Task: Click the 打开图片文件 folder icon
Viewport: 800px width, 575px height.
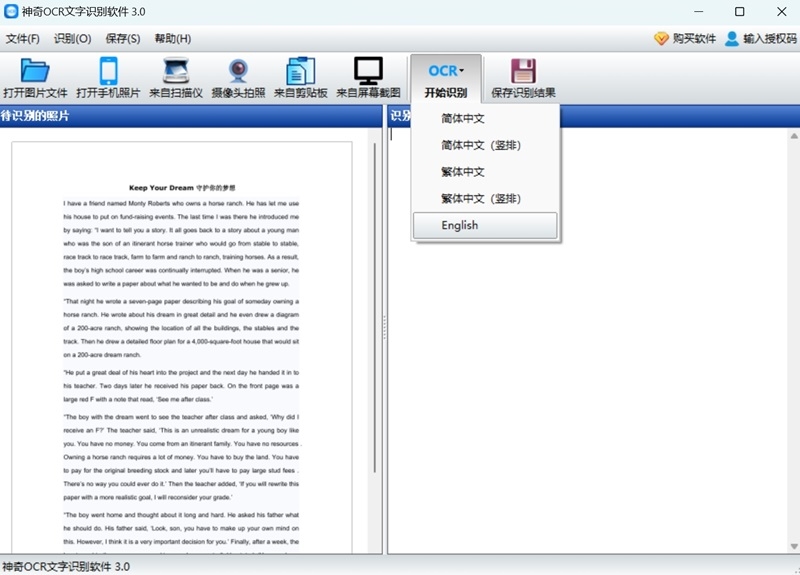Action: (x=35, y=71)
